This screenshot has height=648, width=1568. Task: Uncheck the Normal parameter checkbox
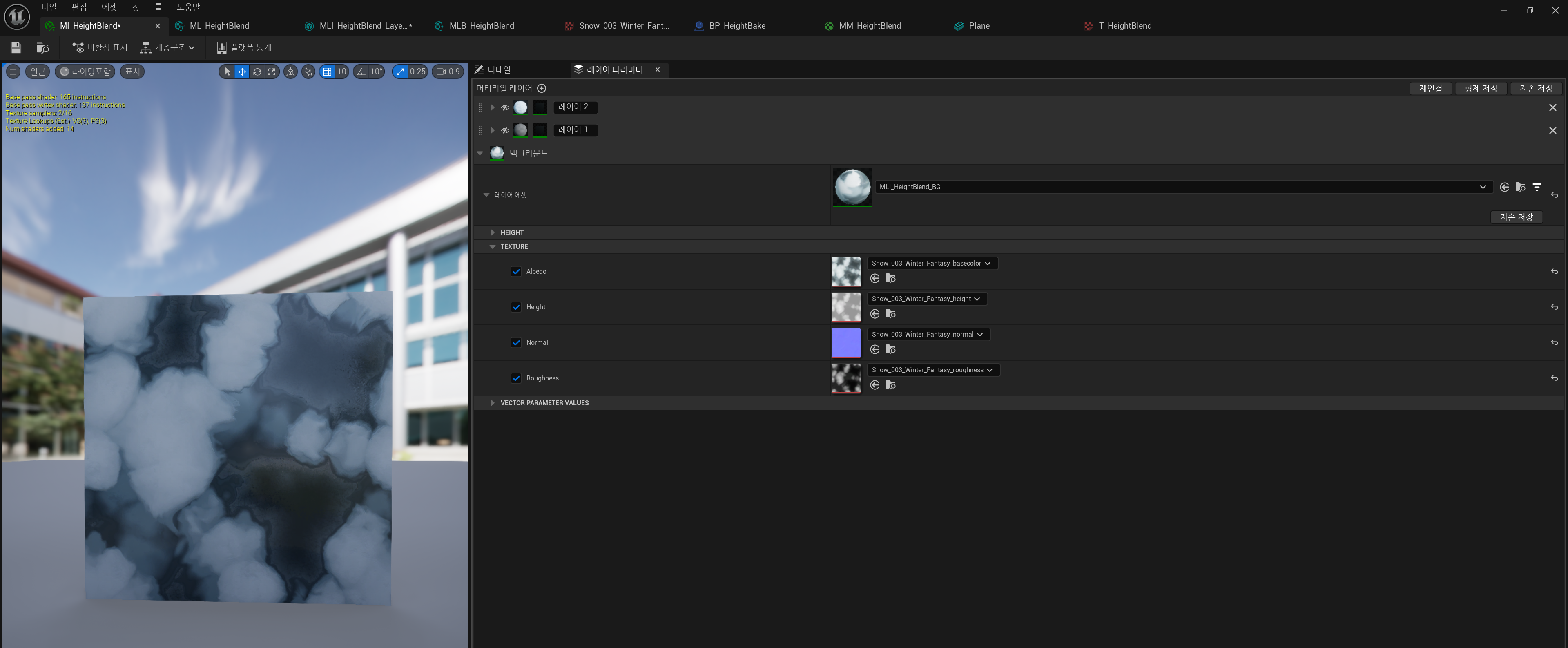pyautogui.click(x=516, y=343)
